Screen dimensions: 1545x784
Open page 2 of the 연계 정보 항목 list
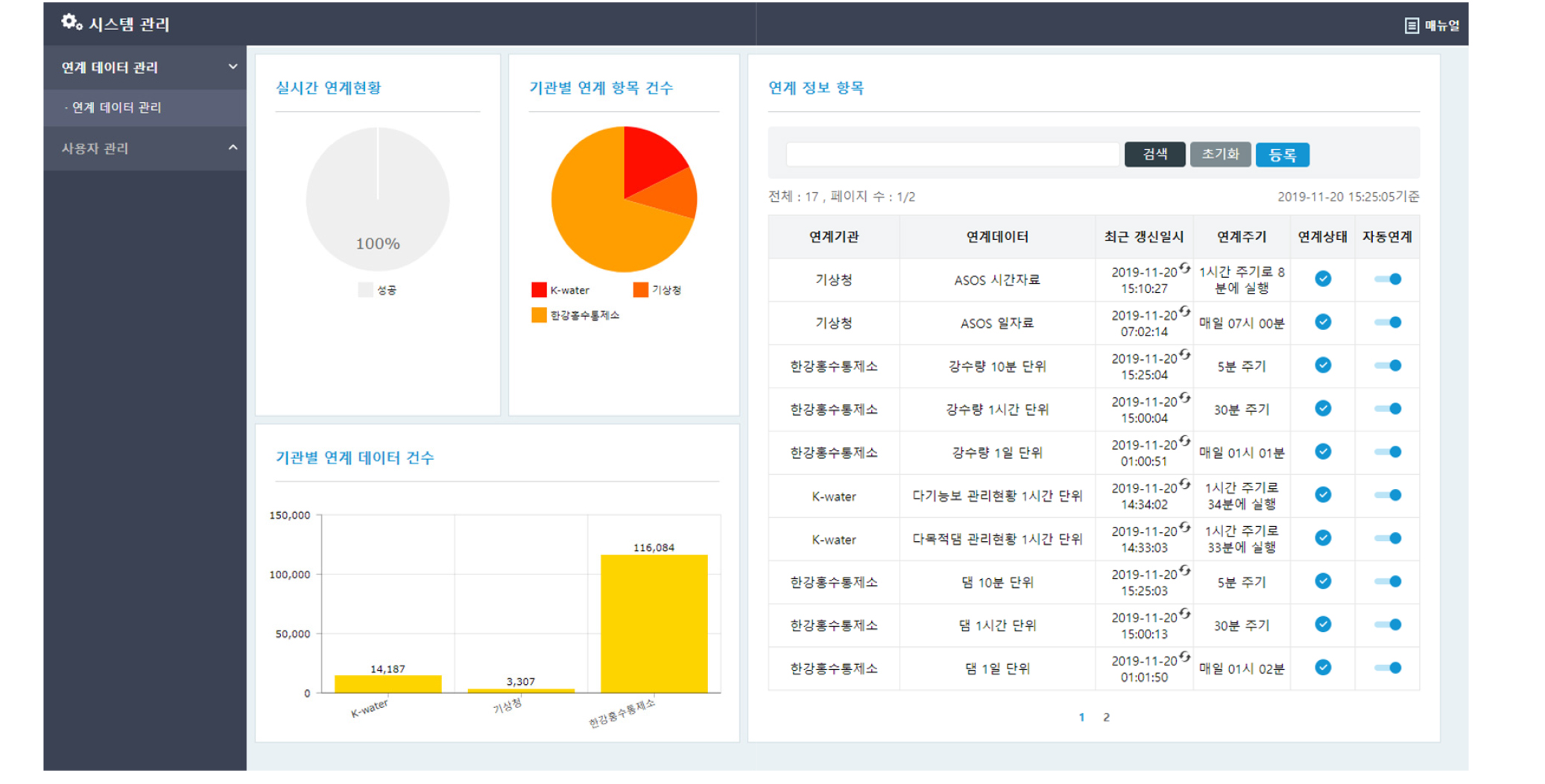coord(1107,717)
